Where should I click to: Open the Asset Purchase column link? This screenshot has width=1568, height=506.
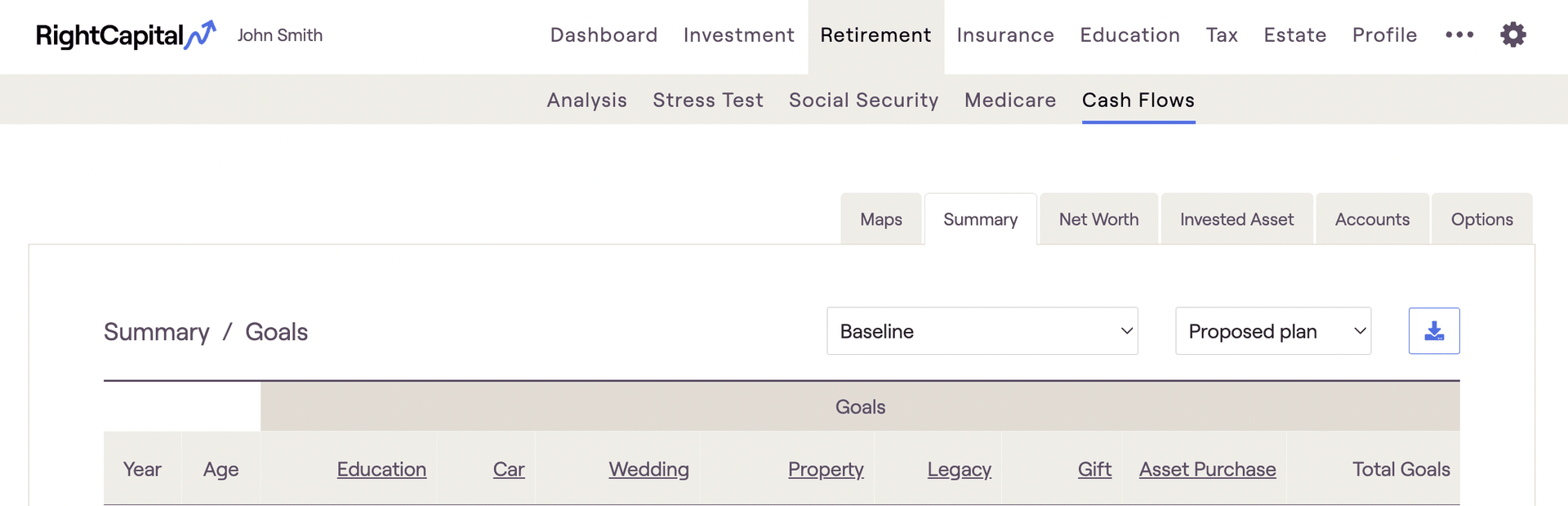pos(1207,469)
